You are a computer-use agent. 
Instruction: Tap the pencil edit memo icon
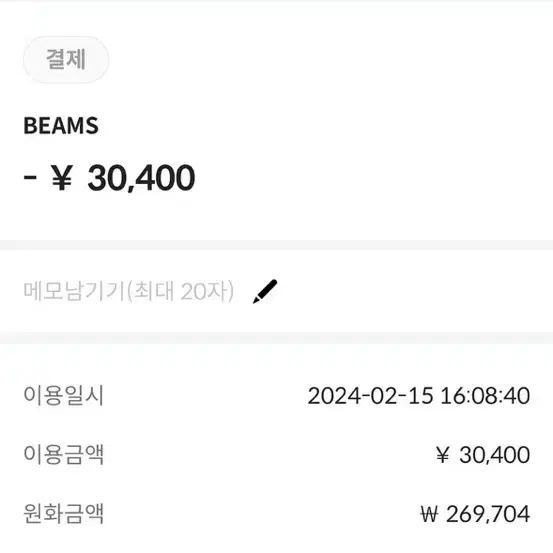265,291
